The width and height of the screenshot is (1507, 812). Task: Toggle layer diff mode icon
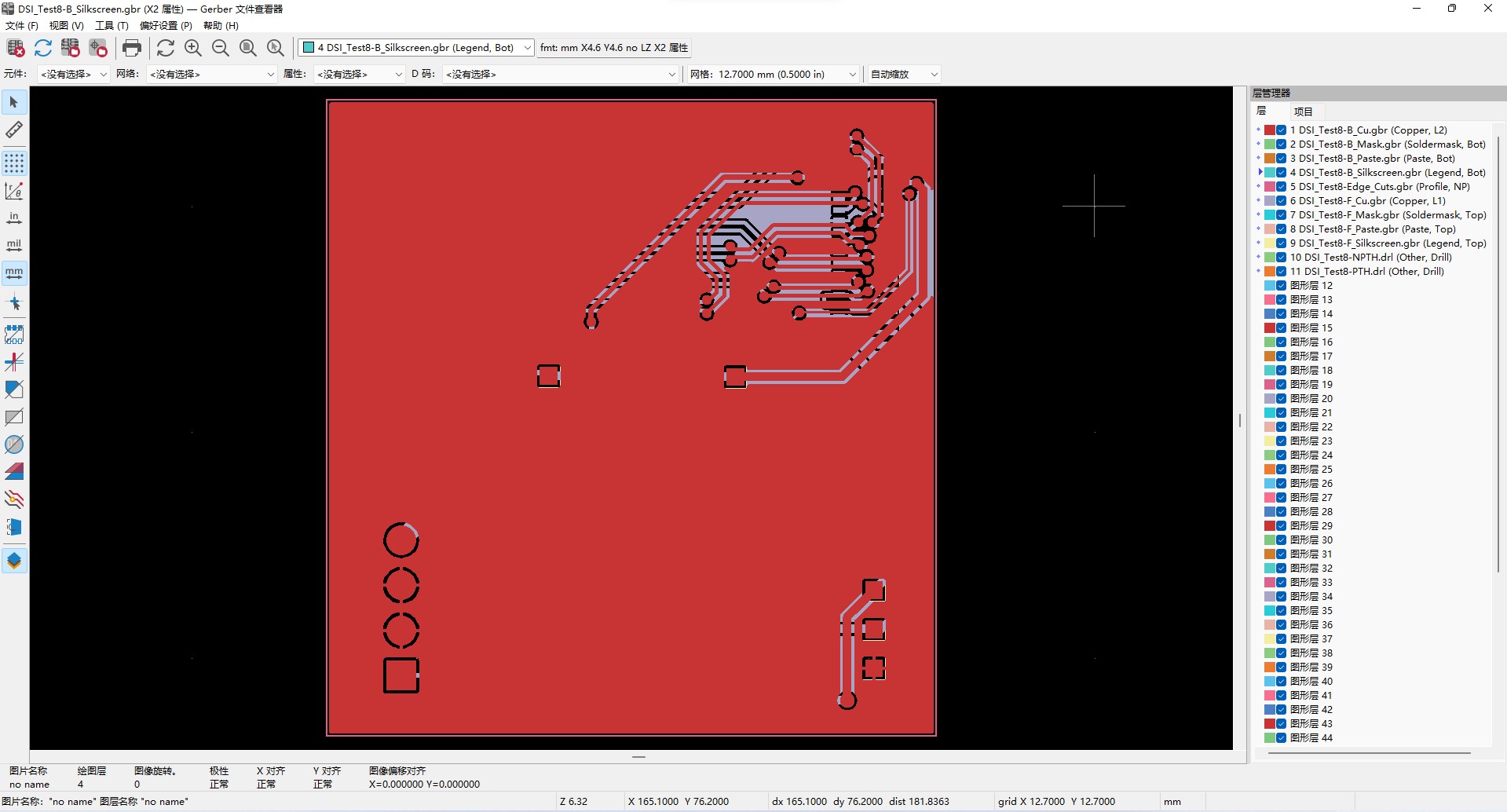coord(14,471)
